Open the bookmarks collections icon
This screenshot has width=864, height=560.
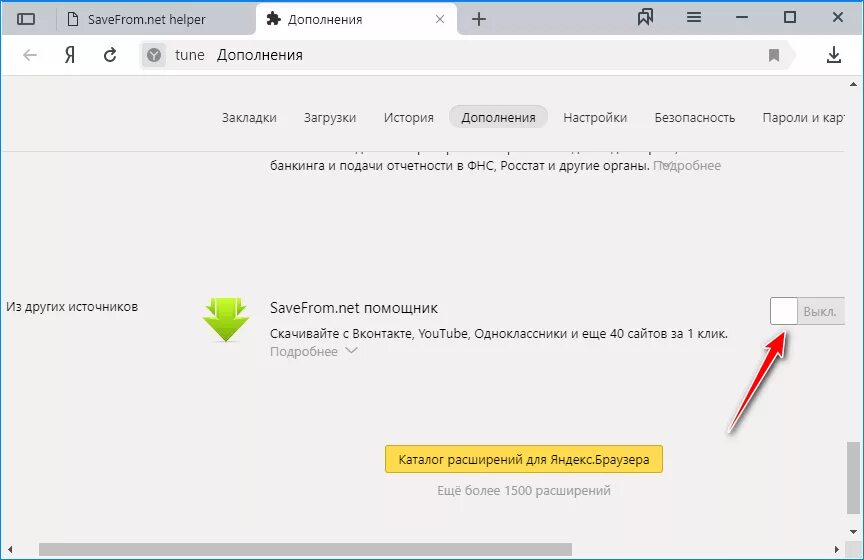tap(645, 18)
